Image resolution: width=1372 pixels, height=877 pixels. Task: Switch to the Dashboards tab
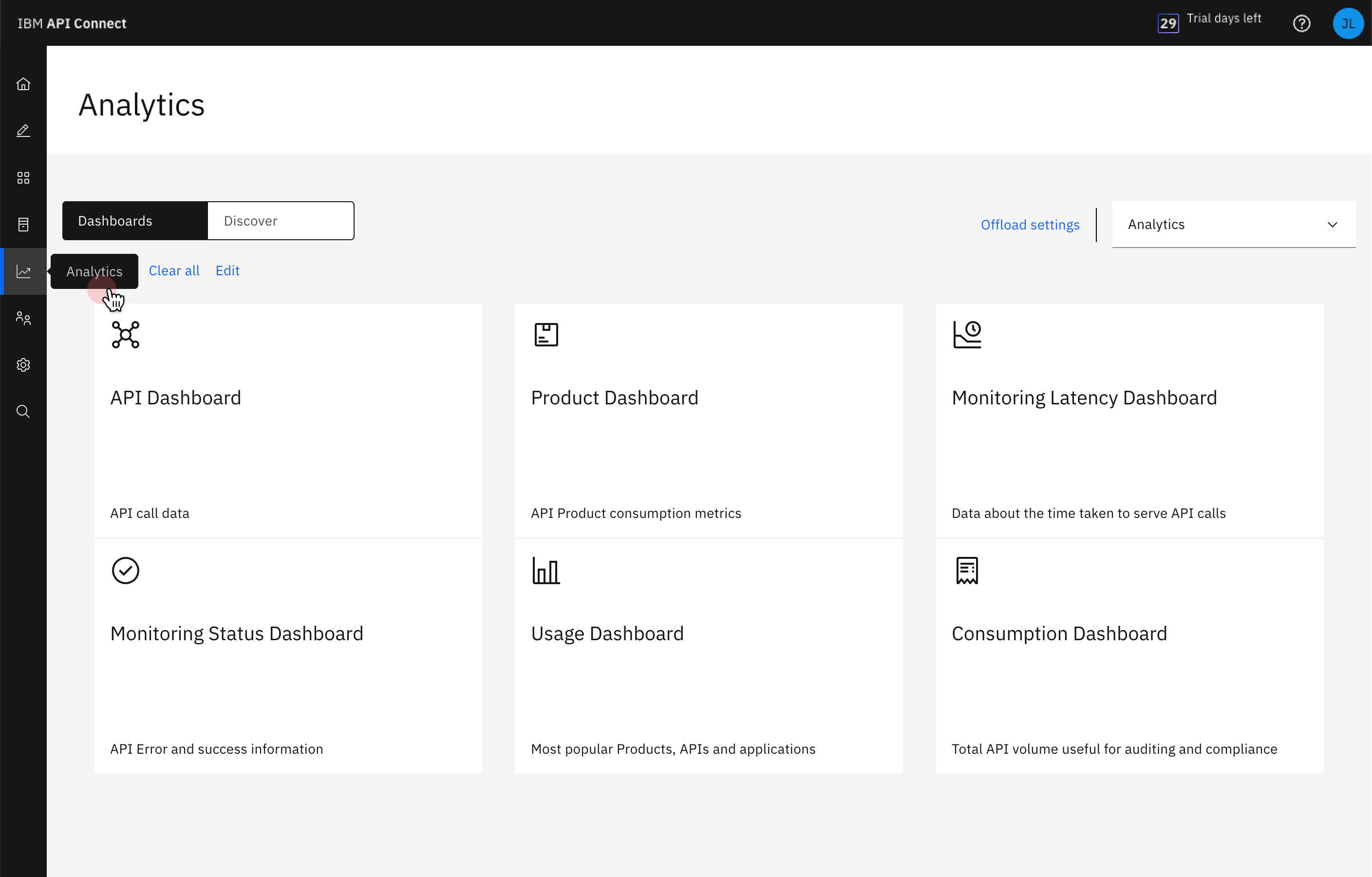click(x=135, y=221)
